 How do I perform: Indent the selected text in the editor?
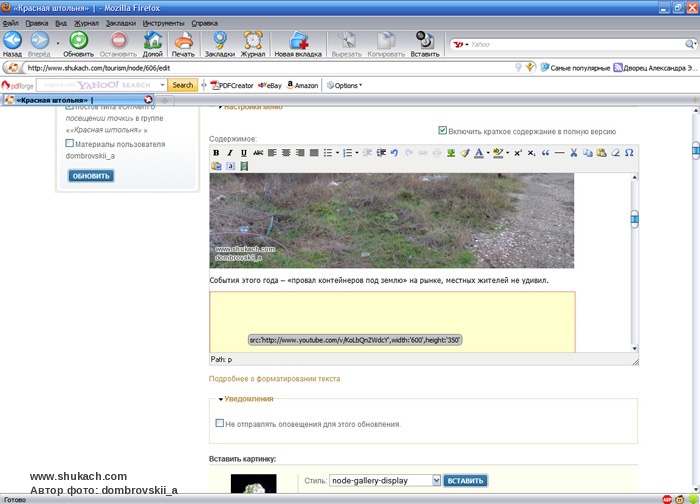pyautogui.click(x=381, y=153)
